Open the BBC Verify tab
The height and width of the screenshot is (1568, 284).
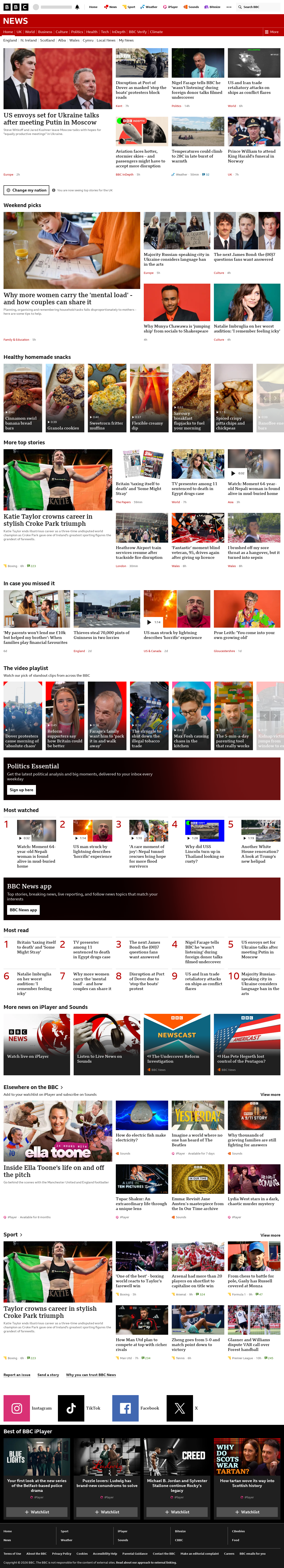137,32
